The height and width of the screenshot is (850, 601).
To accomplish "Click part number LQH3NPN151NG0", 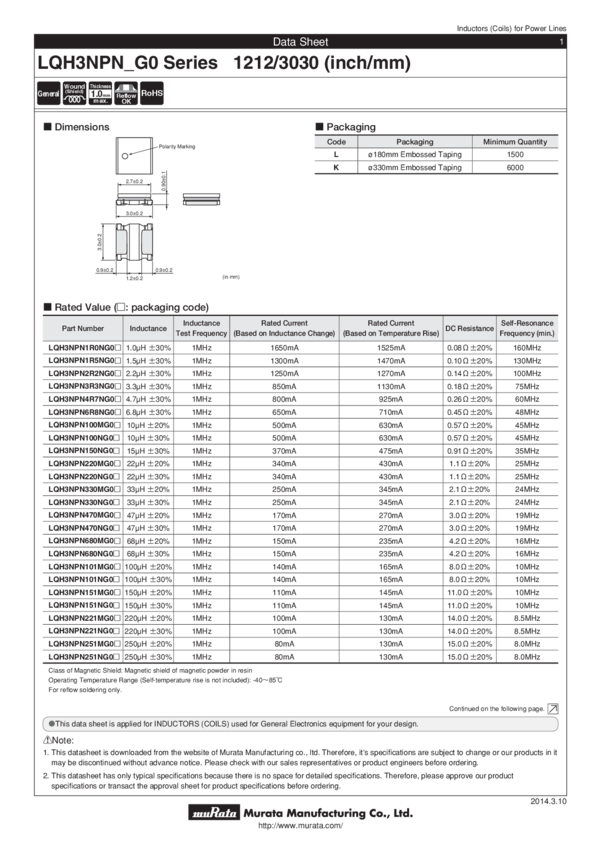I will (83, 605).
